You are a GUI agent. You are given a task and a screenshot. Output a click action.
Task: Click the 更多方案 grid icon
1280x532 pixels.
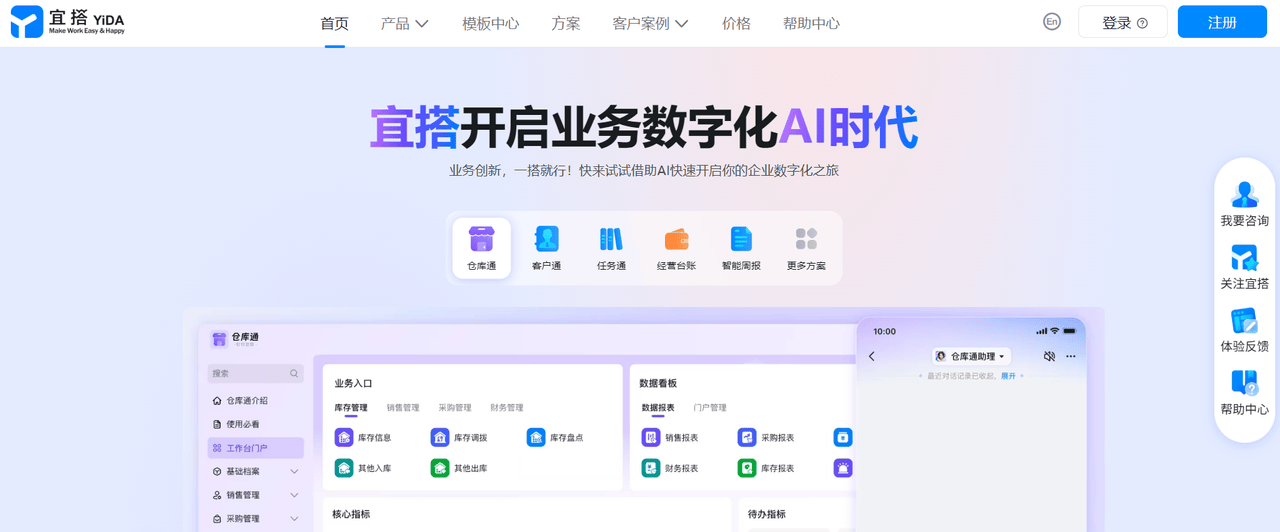click(806, 240)
